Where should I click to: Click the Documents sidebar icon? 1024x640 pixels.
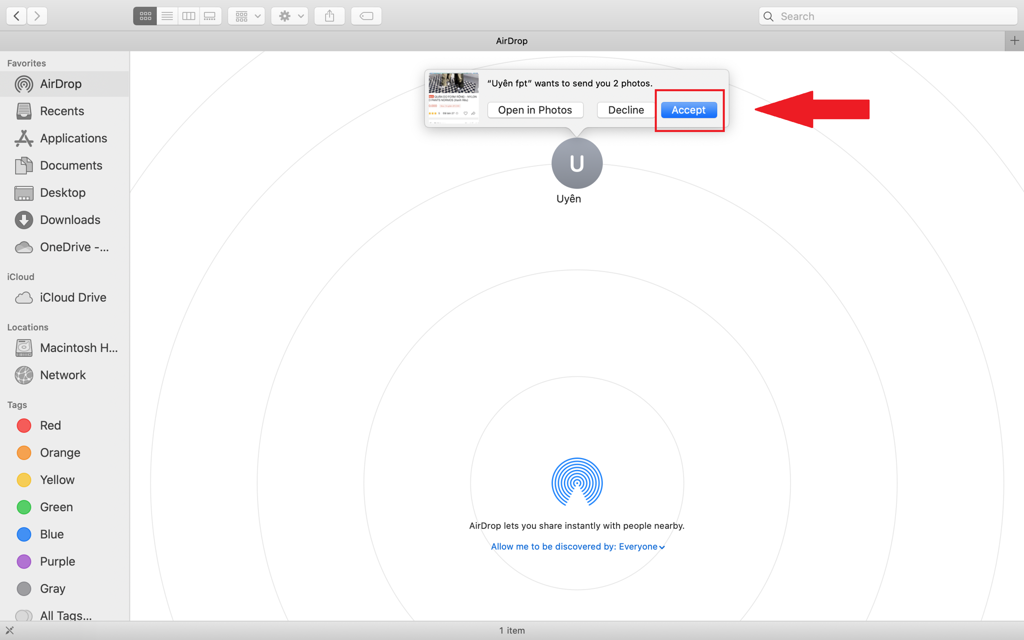tap(24, 165)
